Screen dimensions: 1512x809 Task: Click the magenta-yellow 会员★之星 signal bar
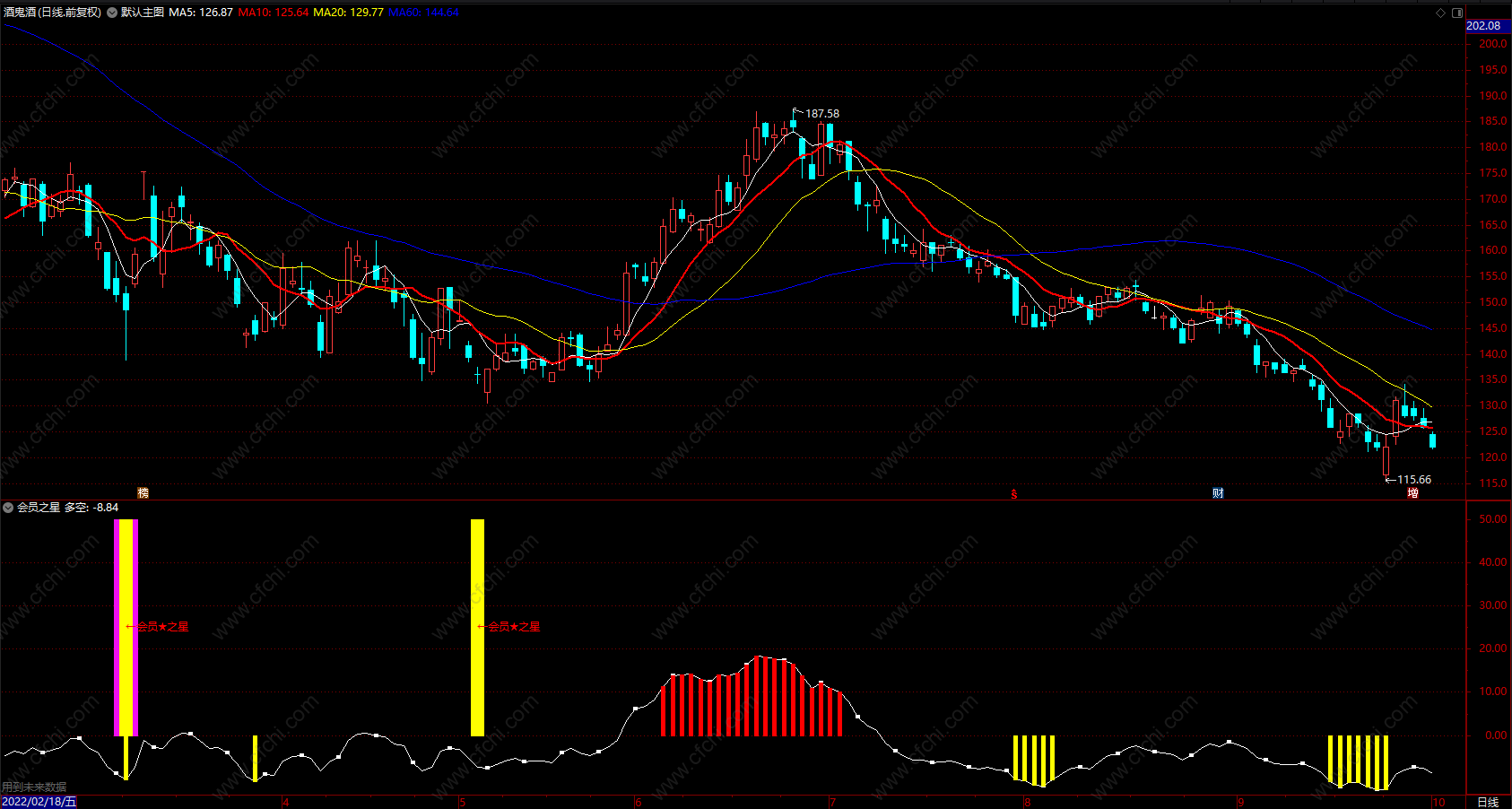pyautogui.click(x=126, y=627)
